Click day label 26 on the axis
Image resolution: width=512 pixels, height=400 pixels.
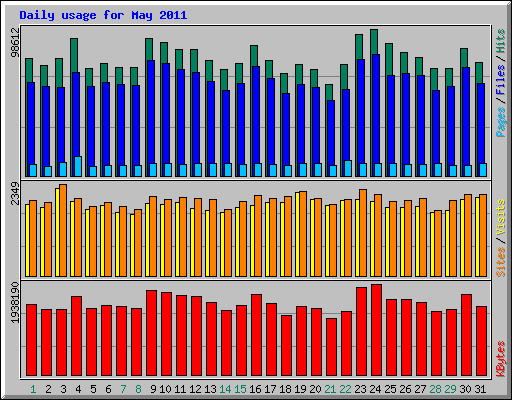coord(405,389)
